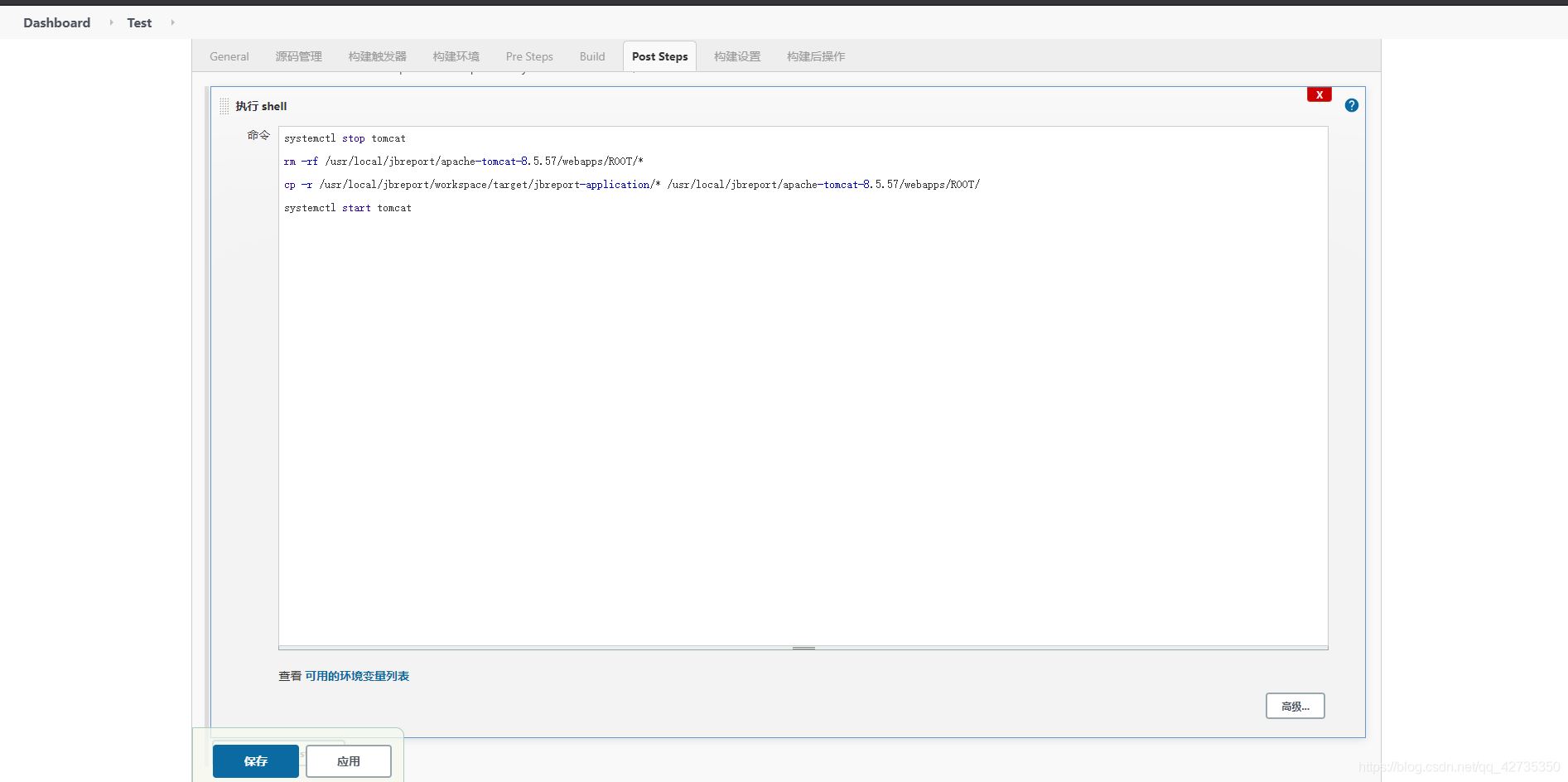Grab the 执行 shell step drag handle
The image size is (1568, 782).
224,106
